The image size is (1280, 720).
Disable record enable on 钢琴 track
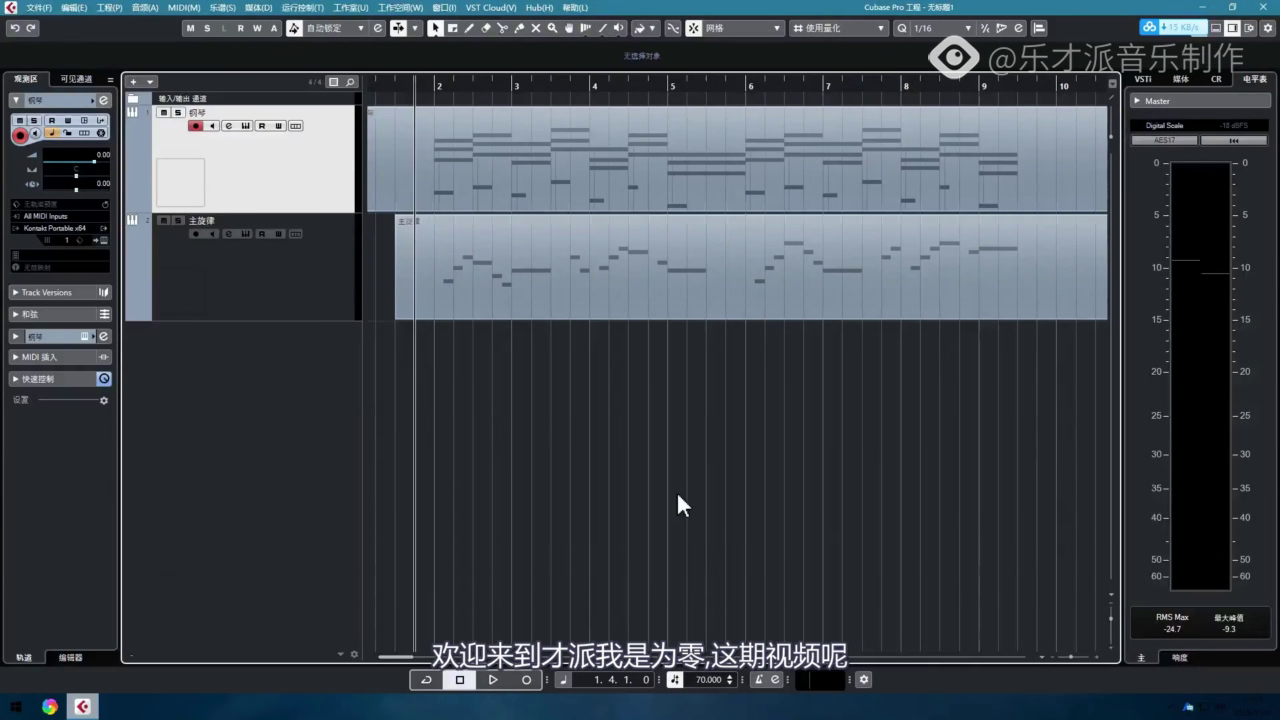[196, 126]
